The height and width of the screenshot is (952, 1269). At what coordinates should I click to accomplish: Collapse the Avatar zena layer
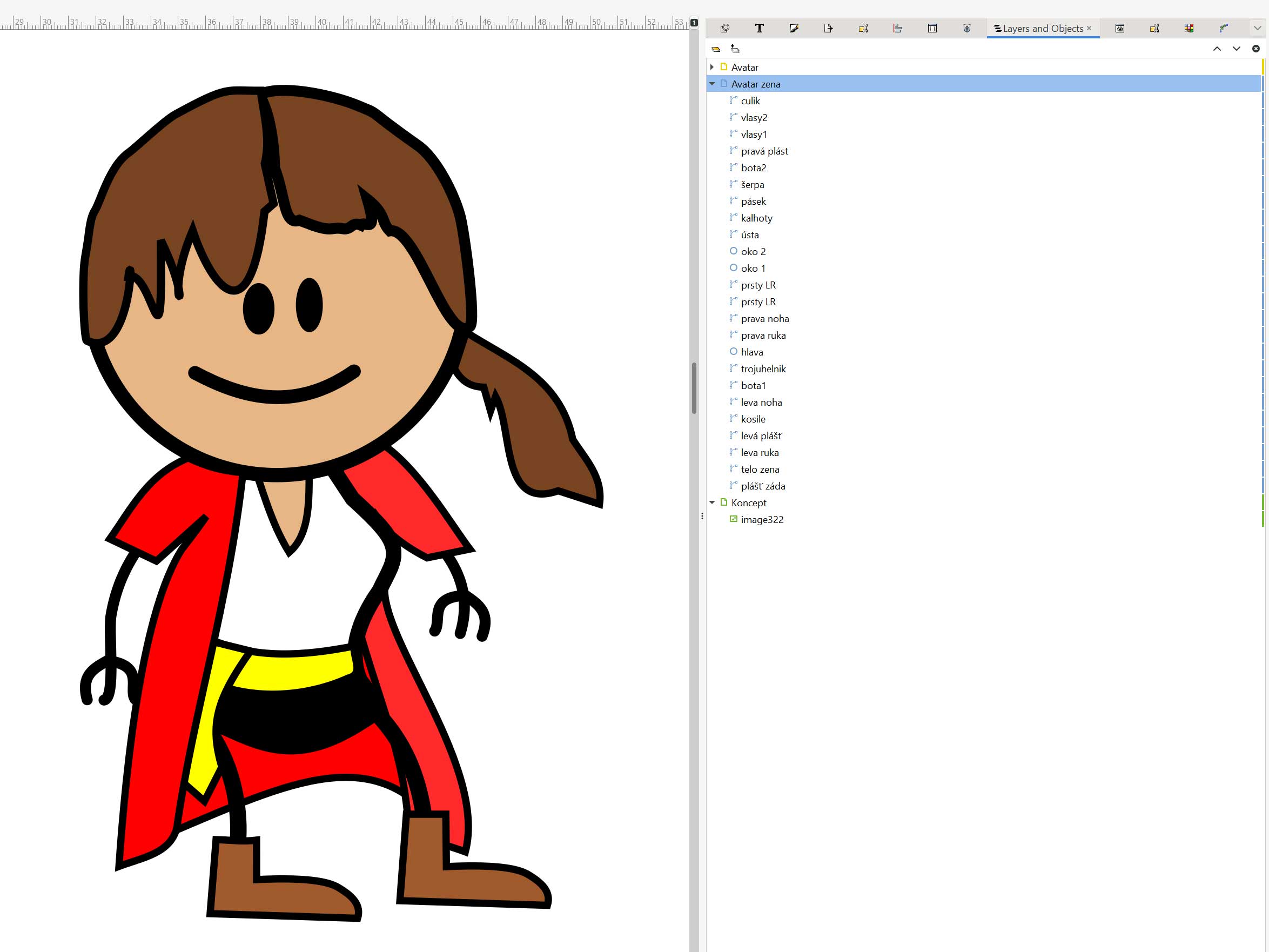pos(712,84)
